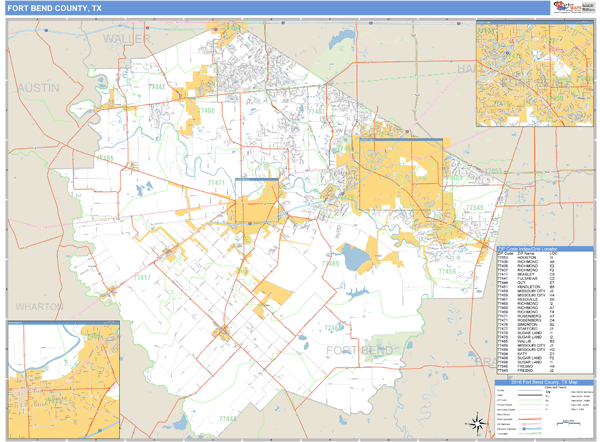The width and height of the screenshot is (600, 442).
Task: Click the large blue lake near 77469
Action: point(356,257)
